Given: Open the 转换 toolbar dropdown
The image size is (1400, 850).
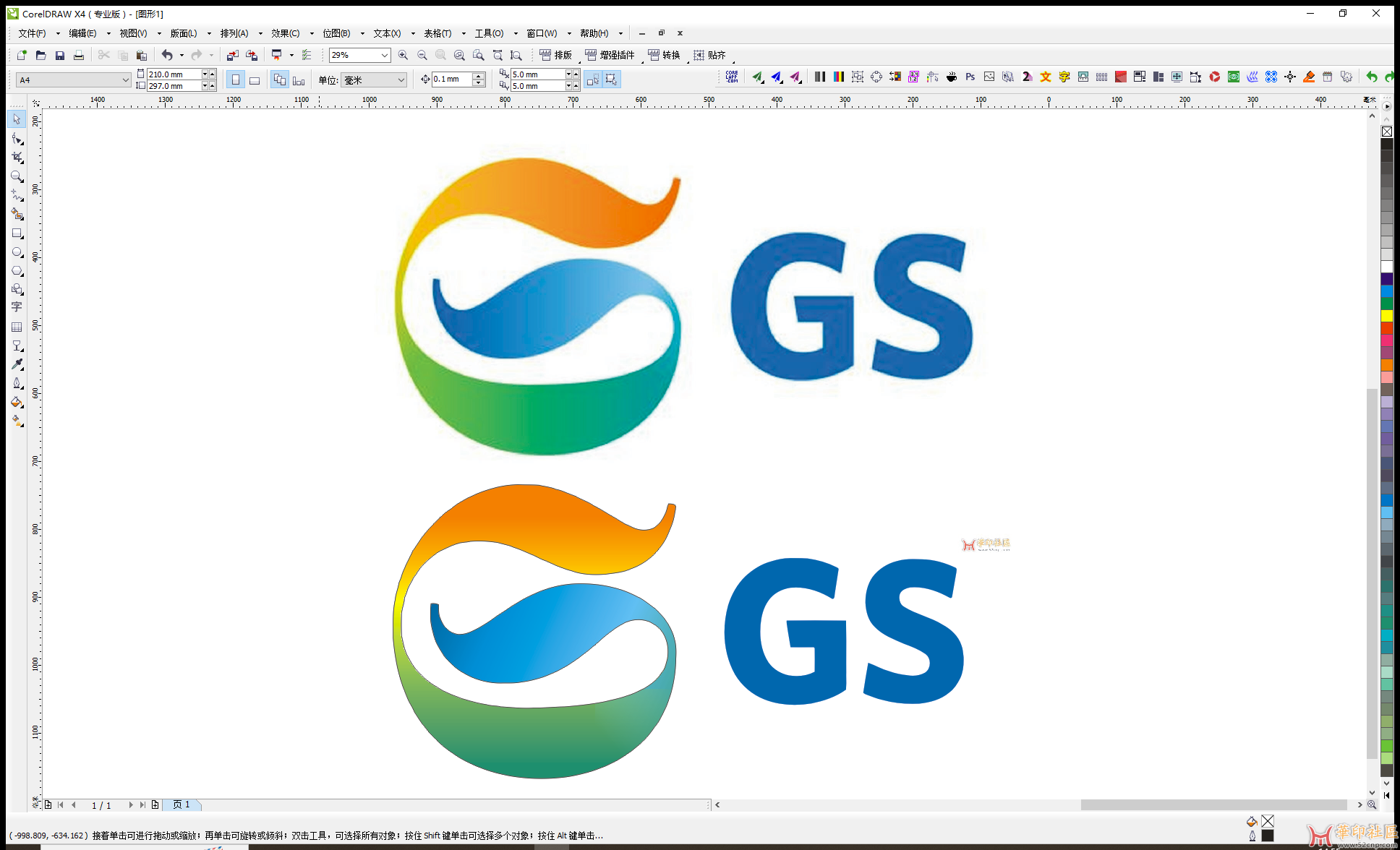Looking at the screenshot, I should pyautogui.click(x=665, y=55).
